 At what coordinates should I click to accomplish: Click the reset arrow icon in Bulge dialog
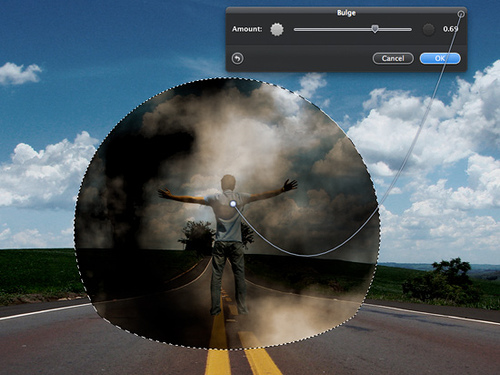coord(237,59)
